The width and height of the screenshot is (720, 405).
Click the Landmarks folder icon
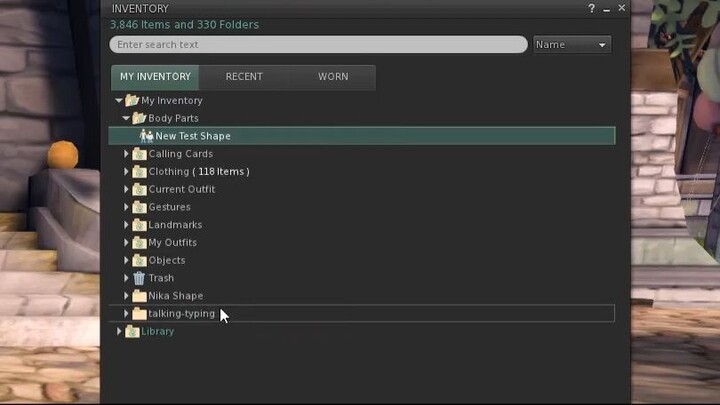coord(139,225)
